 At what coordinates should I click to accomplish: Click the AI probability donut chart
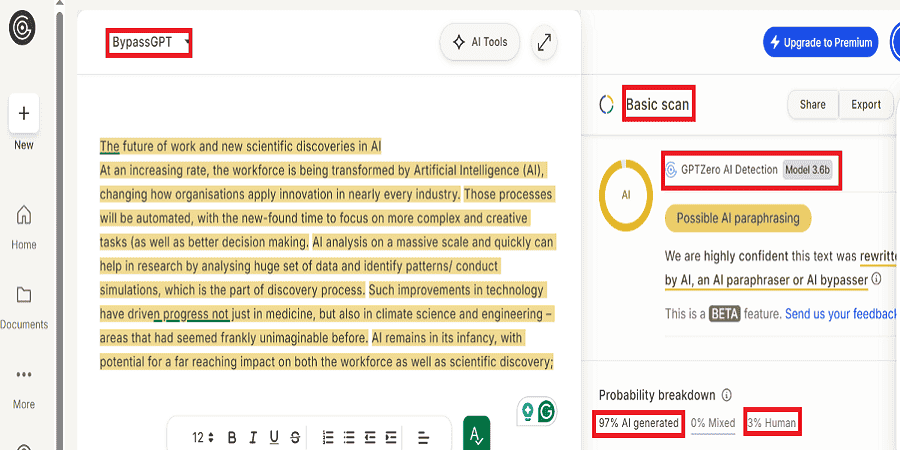tap(626, 195)
